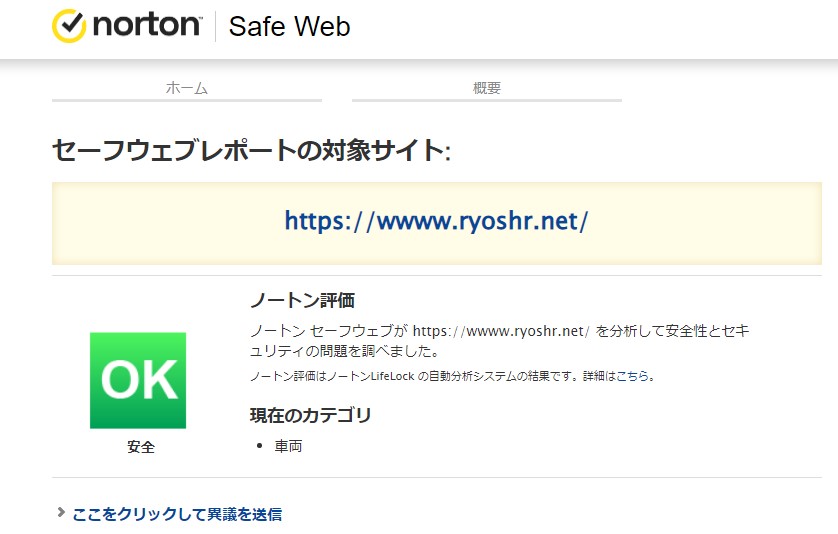Viewport: 838px width, 534px height.
Task: Click the chevron arrow beside the dispute link
Action: 61,513
